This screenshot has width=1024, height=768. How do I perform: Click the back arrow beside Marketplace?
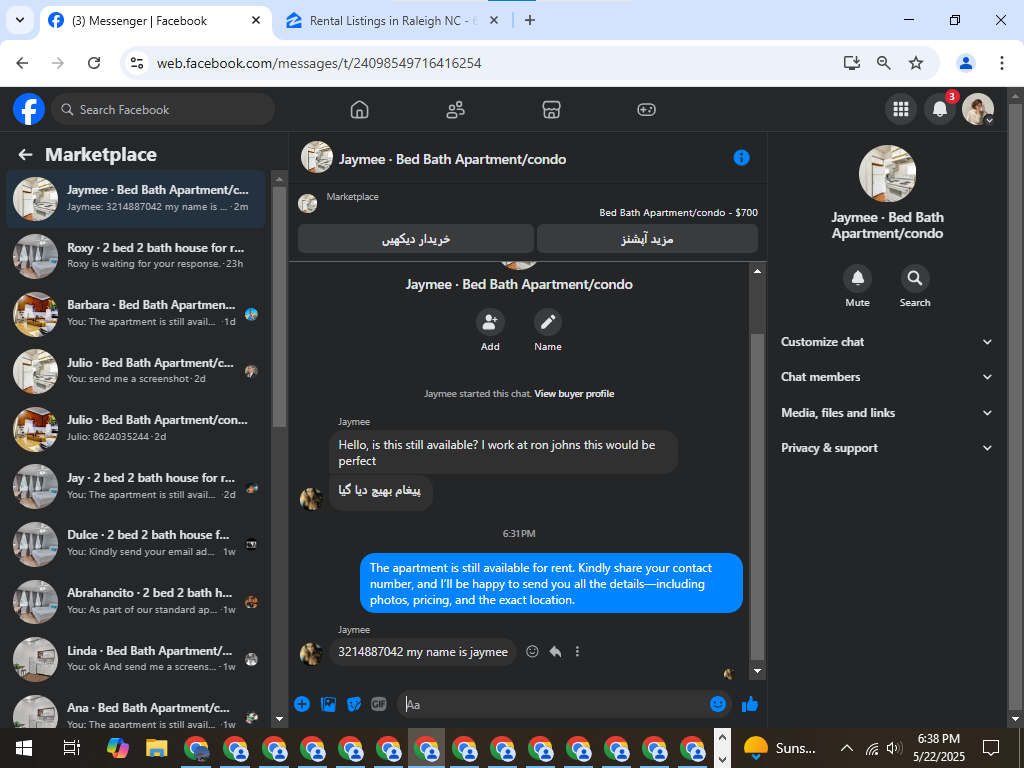(25, 155)
